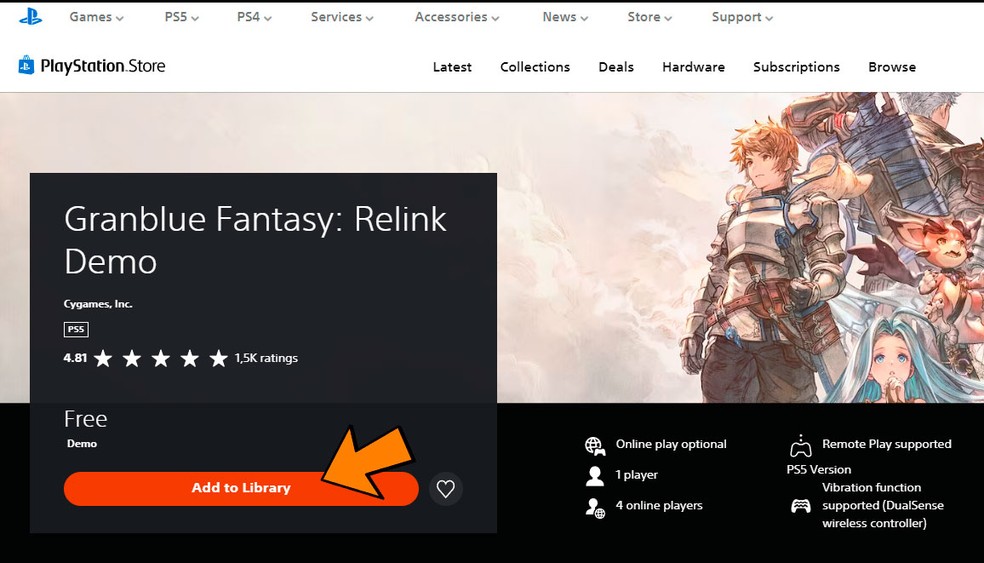Open the 1,5K ratings link
This screenshot has height=563, width=984.
266,358
